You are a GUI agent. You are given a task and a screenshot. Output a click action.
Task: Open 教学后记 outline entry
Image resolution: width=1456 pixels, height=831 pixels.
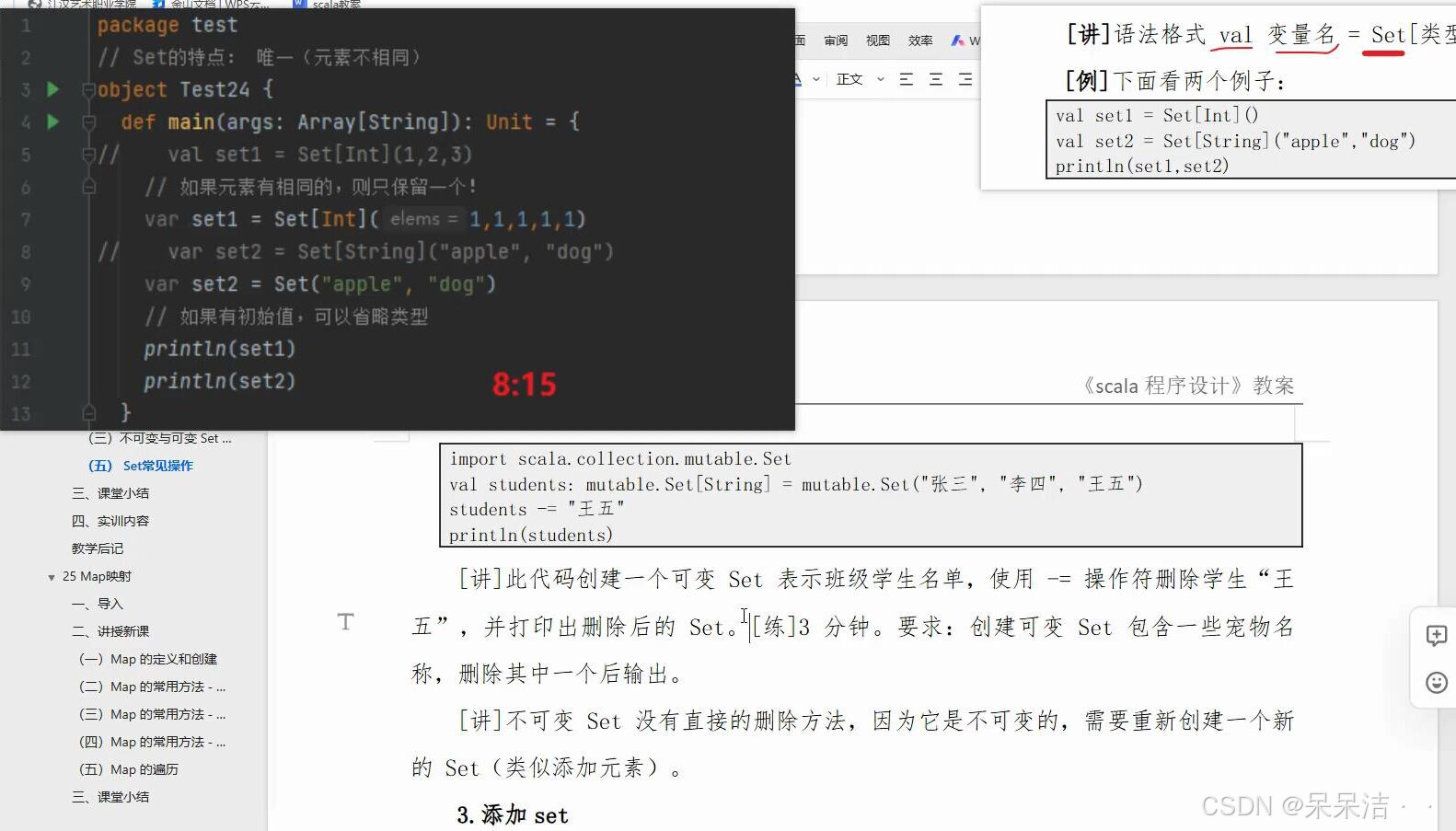[97, 548]
